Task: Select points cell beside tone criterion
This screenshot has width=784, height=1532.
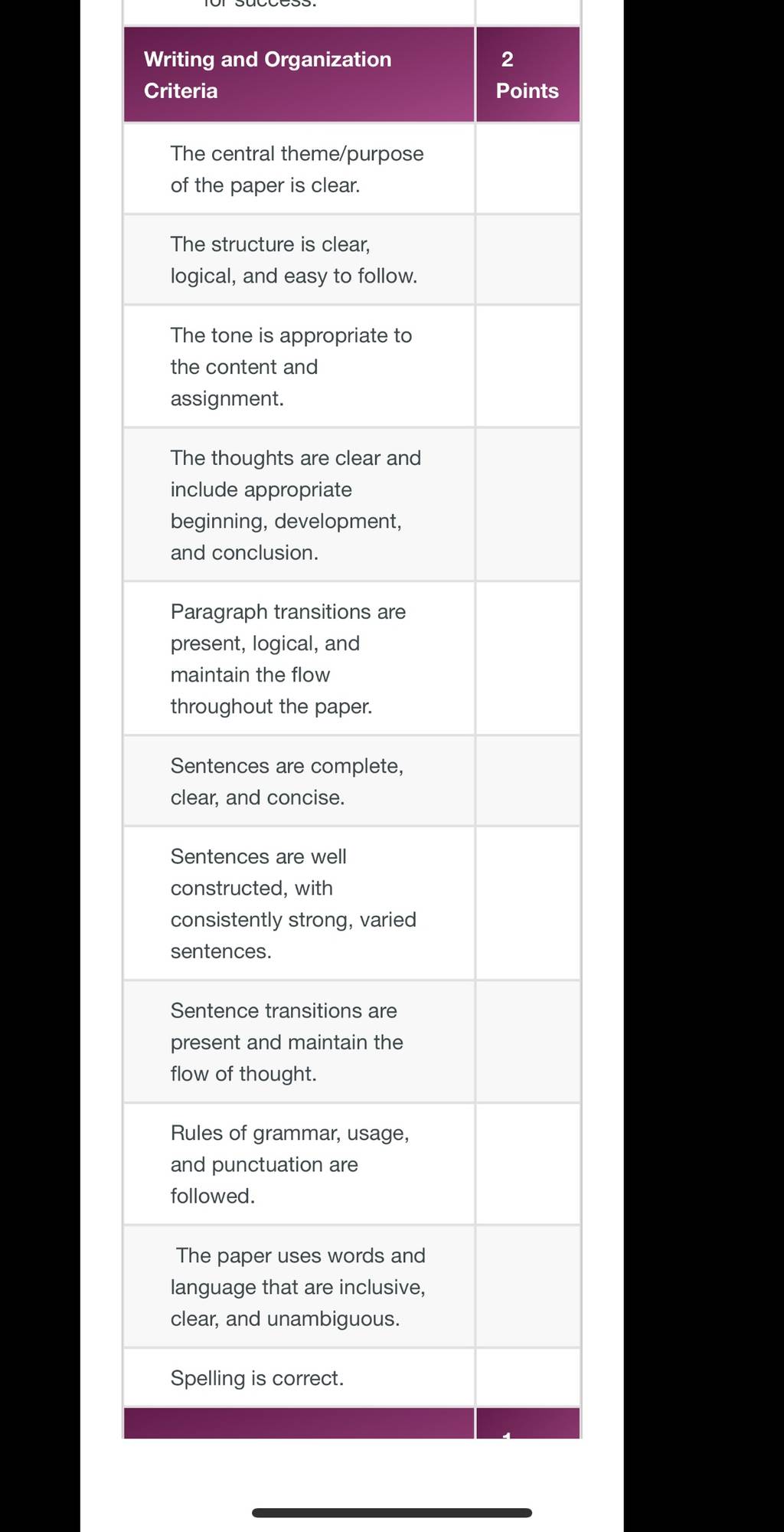Action: (528, 367)
